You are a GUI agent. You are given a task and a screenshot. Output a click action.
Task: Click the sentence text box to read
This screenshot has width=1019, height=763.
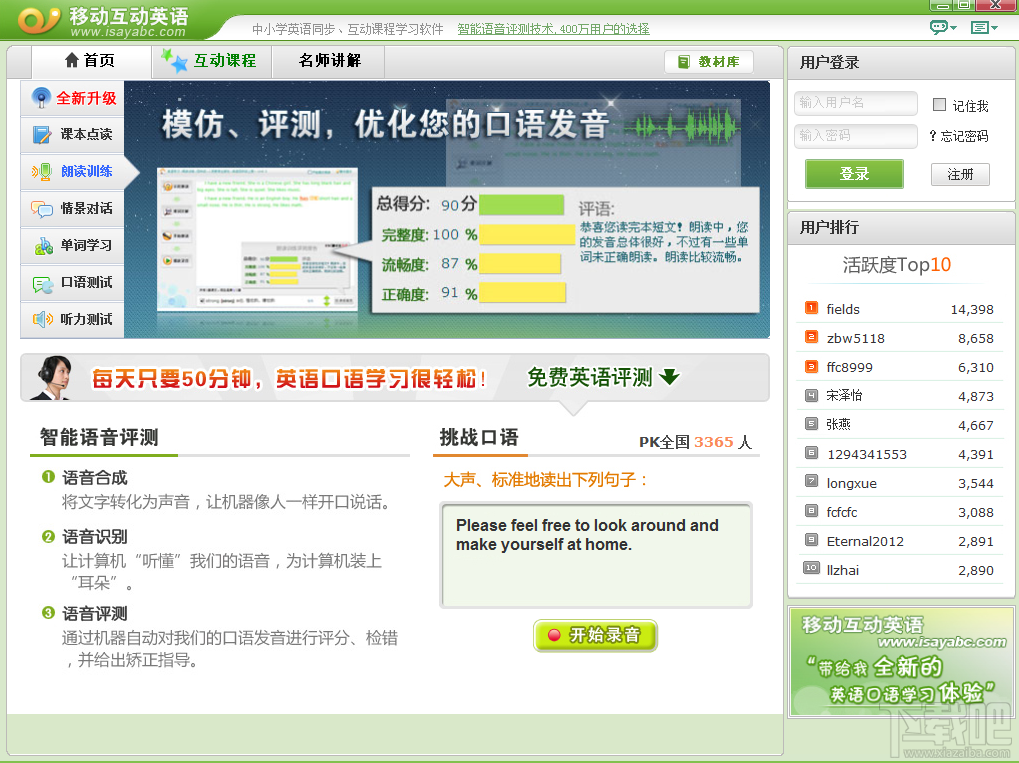click(595, 555)
